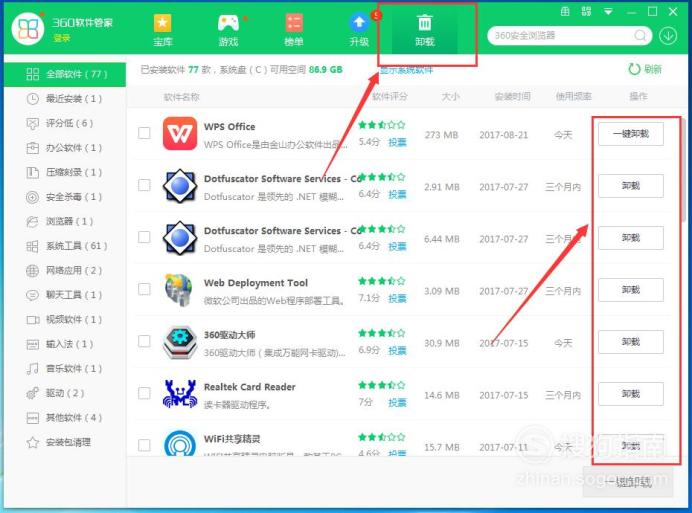Check the 360驱动大师 checkbox
Viewport: 692px width, 513px height.
pyautogui.click(x=144, y=341)
